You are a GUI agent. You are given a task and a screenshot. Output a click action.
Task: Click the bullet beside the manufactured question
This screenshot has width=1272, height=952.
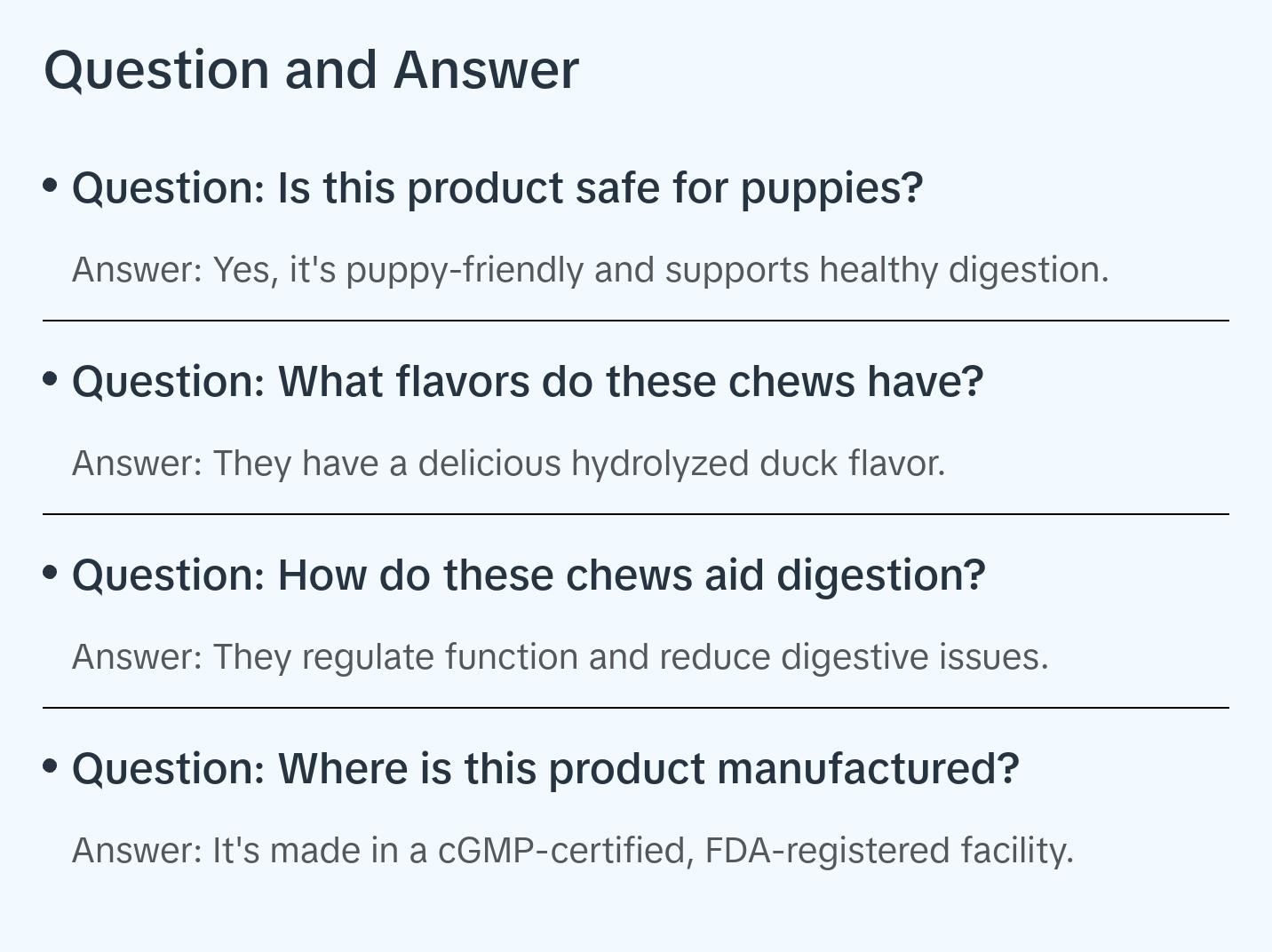pos(51,766)
